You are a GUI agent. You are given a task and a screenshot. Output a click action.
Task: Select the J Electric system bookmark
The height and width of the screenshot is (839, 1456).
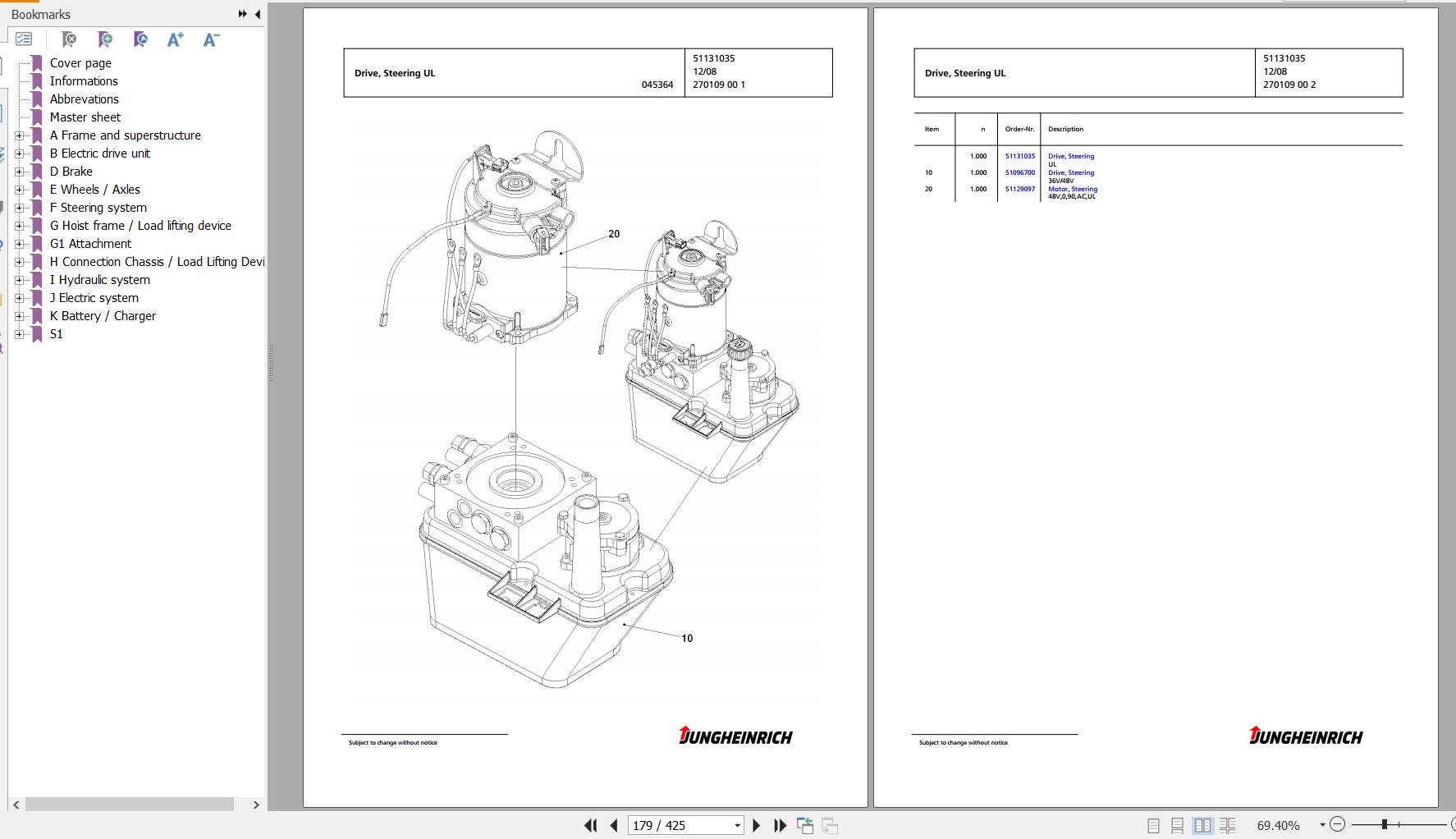[94, 298]
